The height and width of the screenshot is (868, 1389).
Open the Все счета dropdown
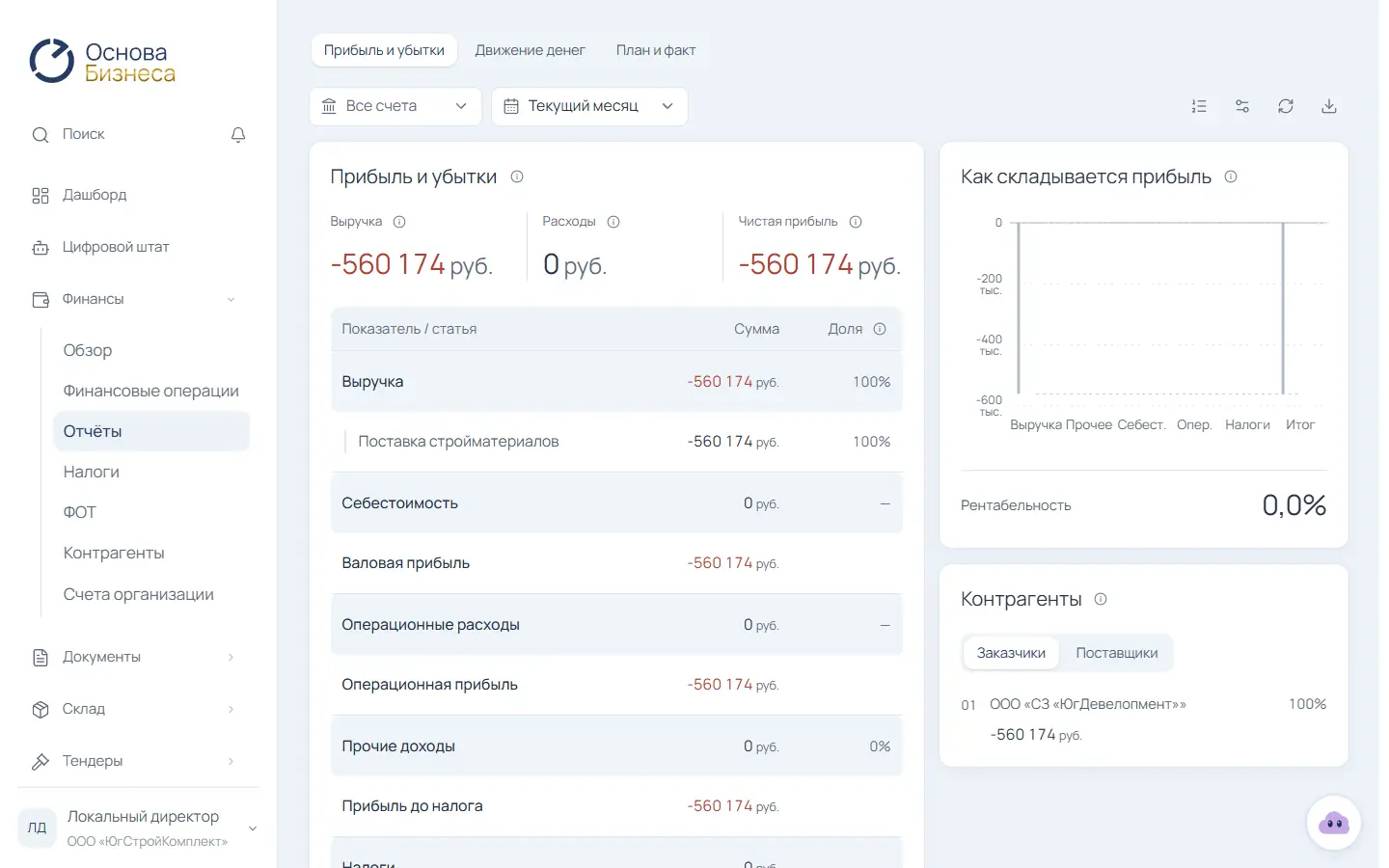[x=395, y=106]
